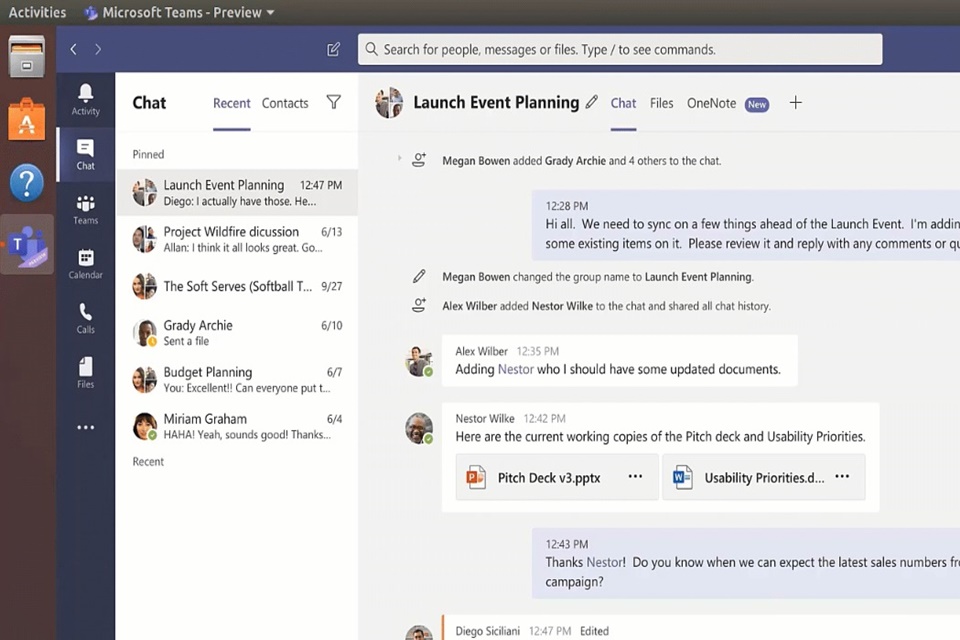Click 'Alex Wilber added Nestor Wilke' notice

click(606, 306)
